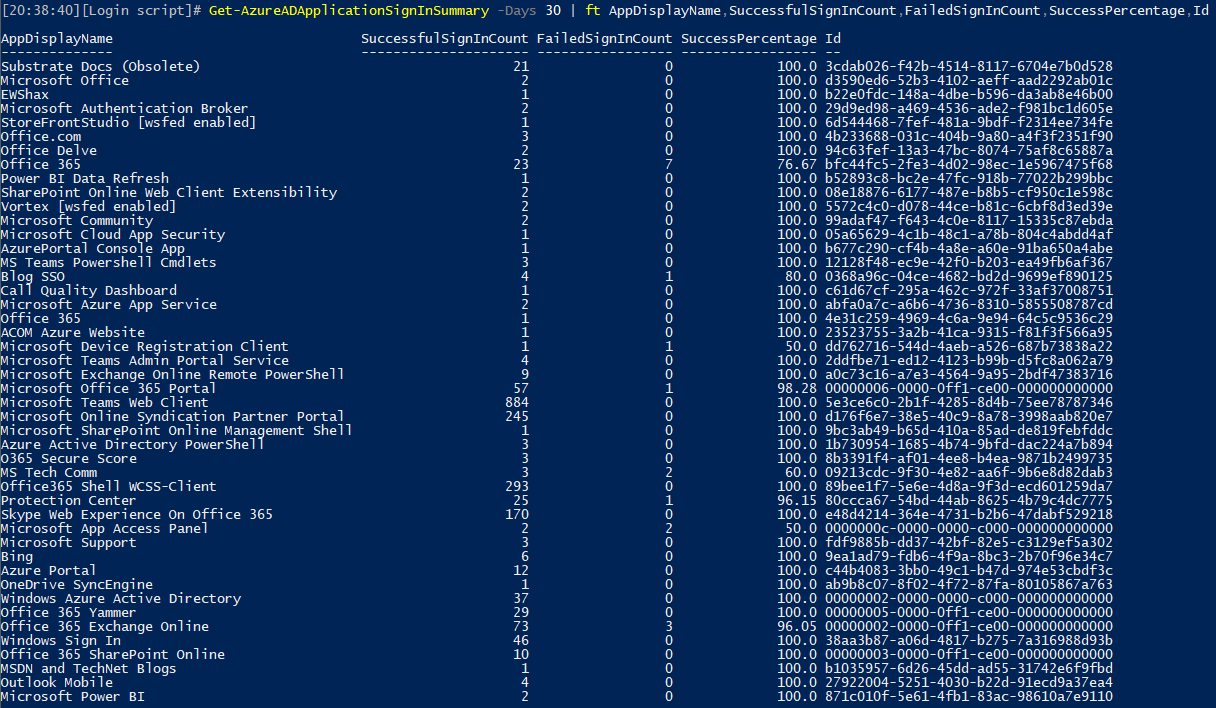Click the OneDrive SyncEngine entry
This screenshot has height=708, width=1216.
77,584
